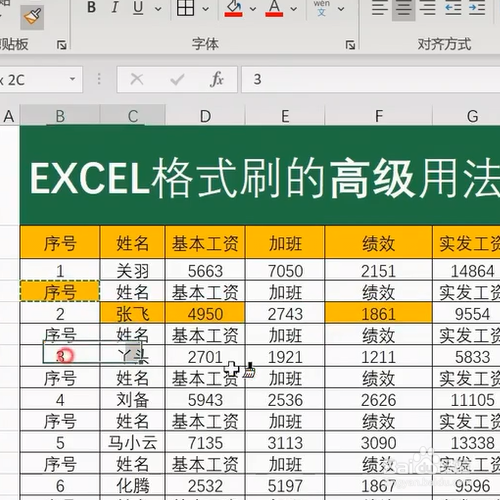Click the cell with value 11105
The height and width of the screenshot is (500, 500).
click(x=467, y=399)
